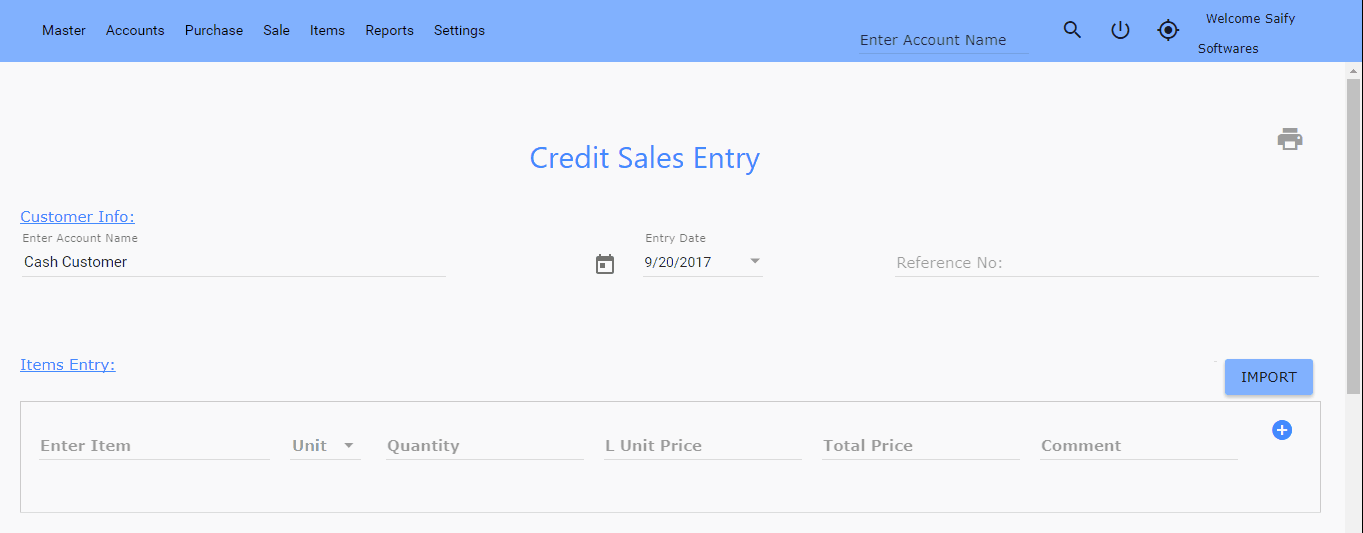Click the Customer Info link

coord(77,217)
